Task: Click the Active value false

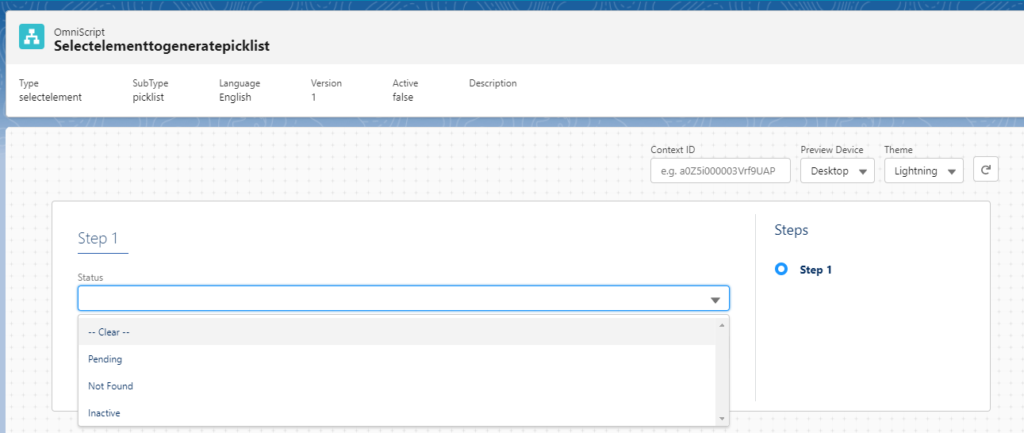Action: [x=403, y=97]
